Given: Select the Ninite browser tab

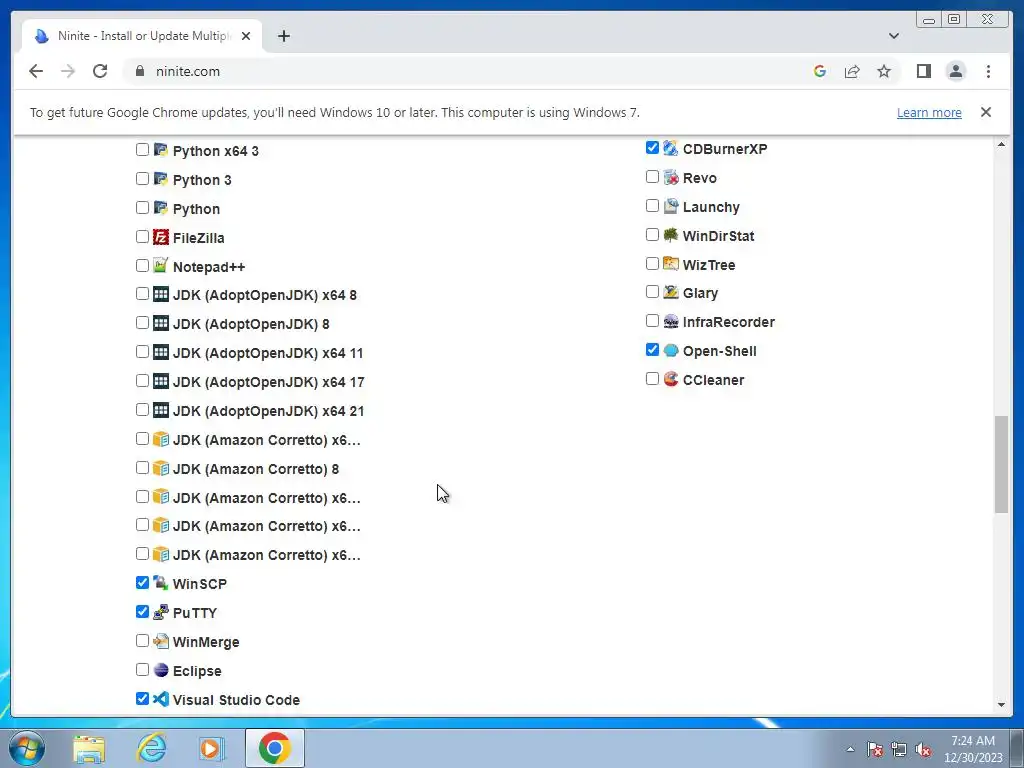Looking at the screenshot, I should pyautogui.click(x=142, y=36).
